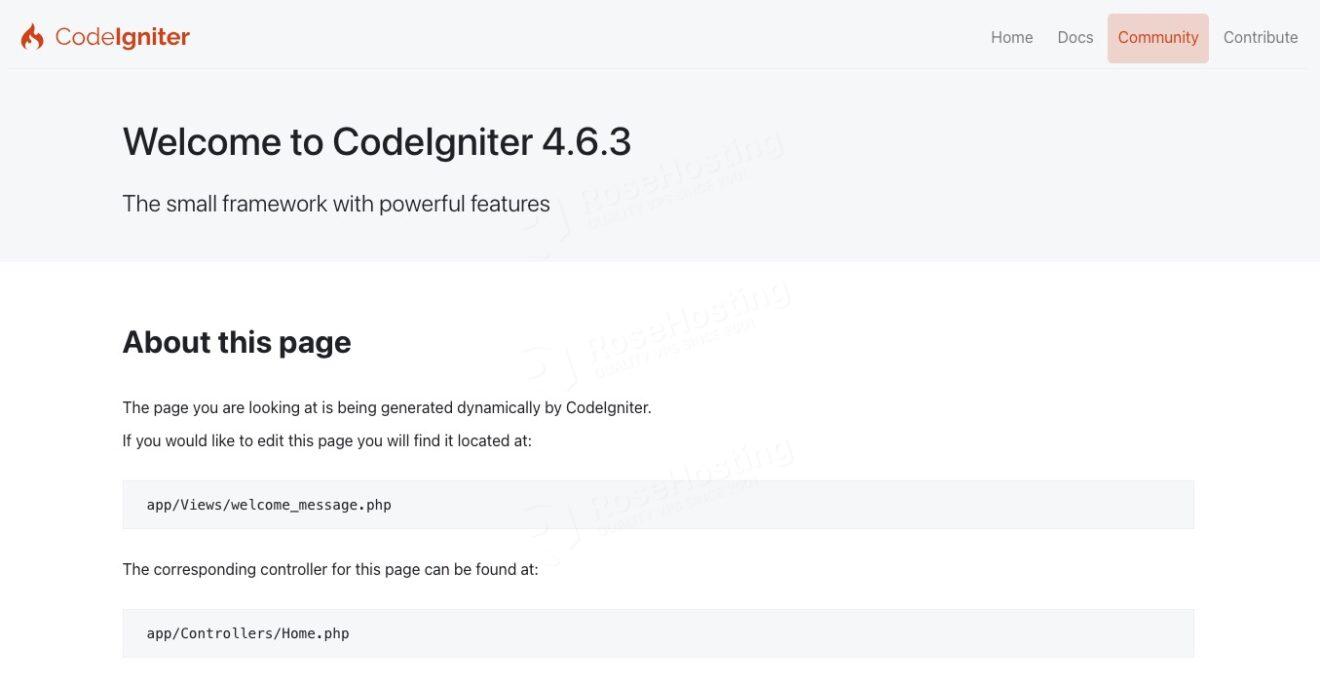Image resolution: width=1320 pixels, height=685 pixels.
Task: Click the app/Controllers path text inside code box
Action: pyautogui.click(x=247, y=633)
